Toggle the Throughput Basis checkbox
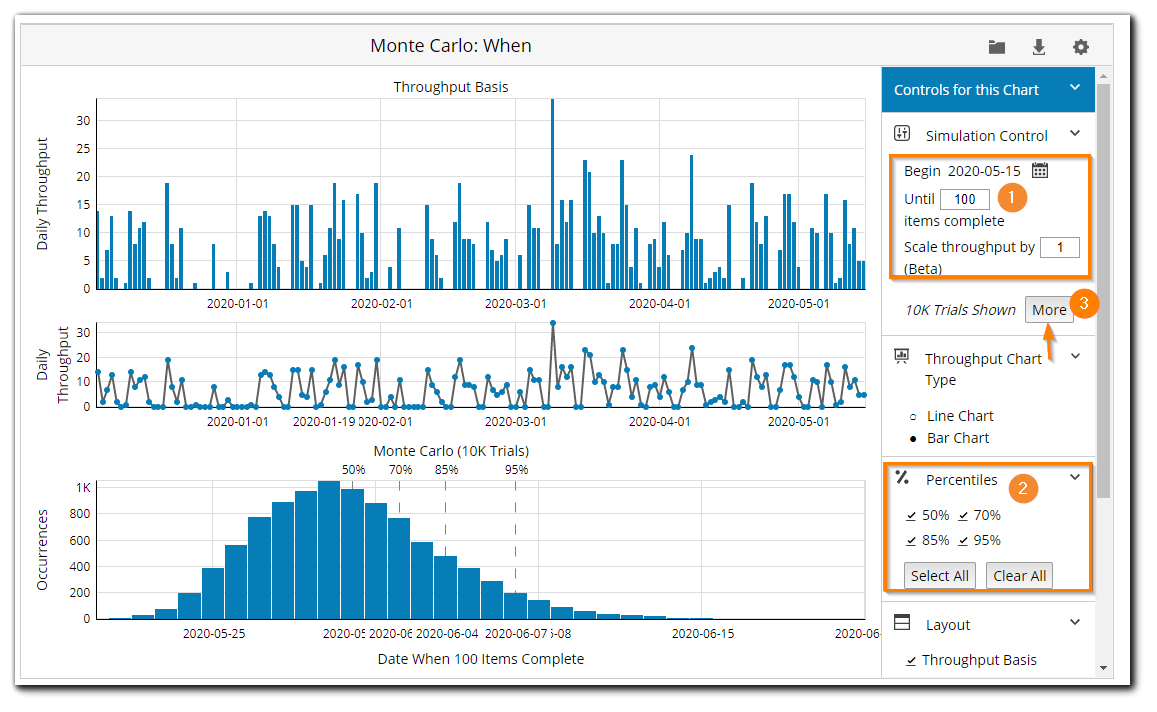1157x712 pixels. [x=913, y=659]
